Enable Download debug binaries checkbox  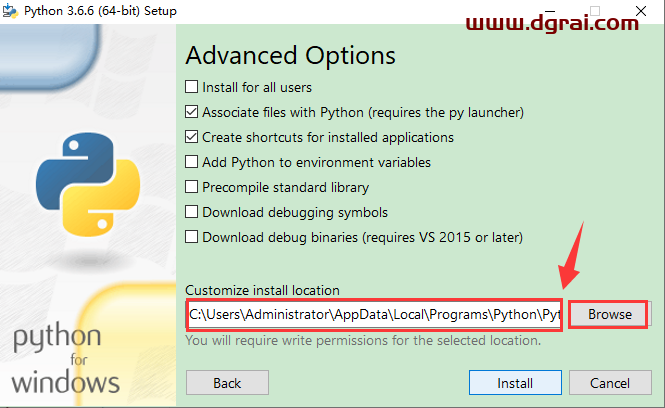191,237
